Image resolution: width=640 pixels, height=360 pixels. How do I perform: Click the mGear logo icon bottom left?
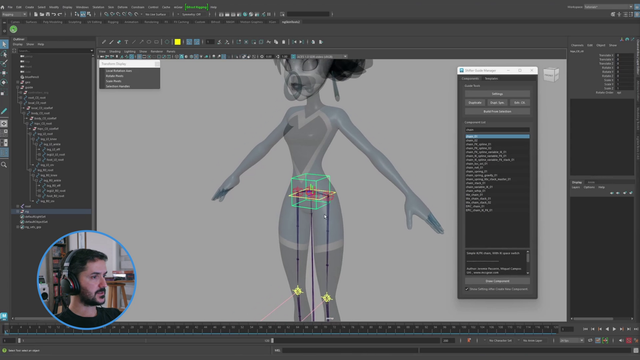[4, 316]
